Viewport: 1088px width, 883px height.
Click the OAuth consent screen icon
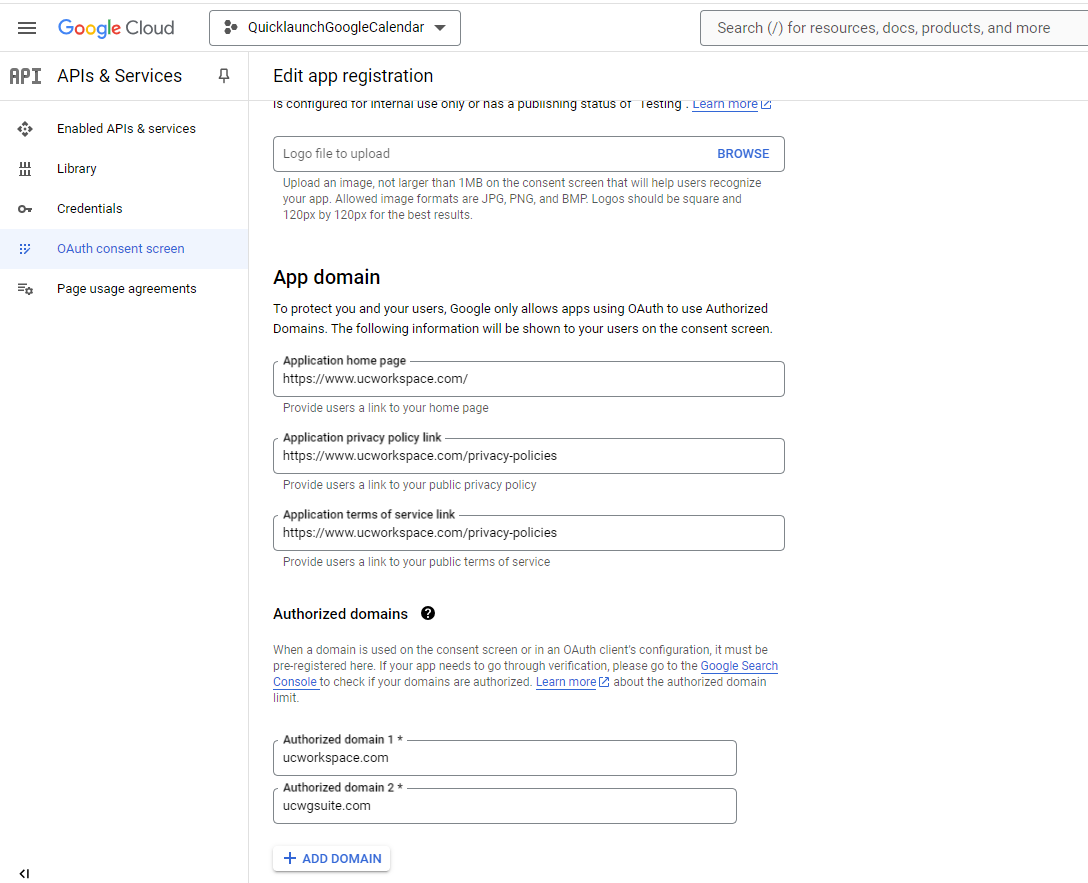point(25,248)
